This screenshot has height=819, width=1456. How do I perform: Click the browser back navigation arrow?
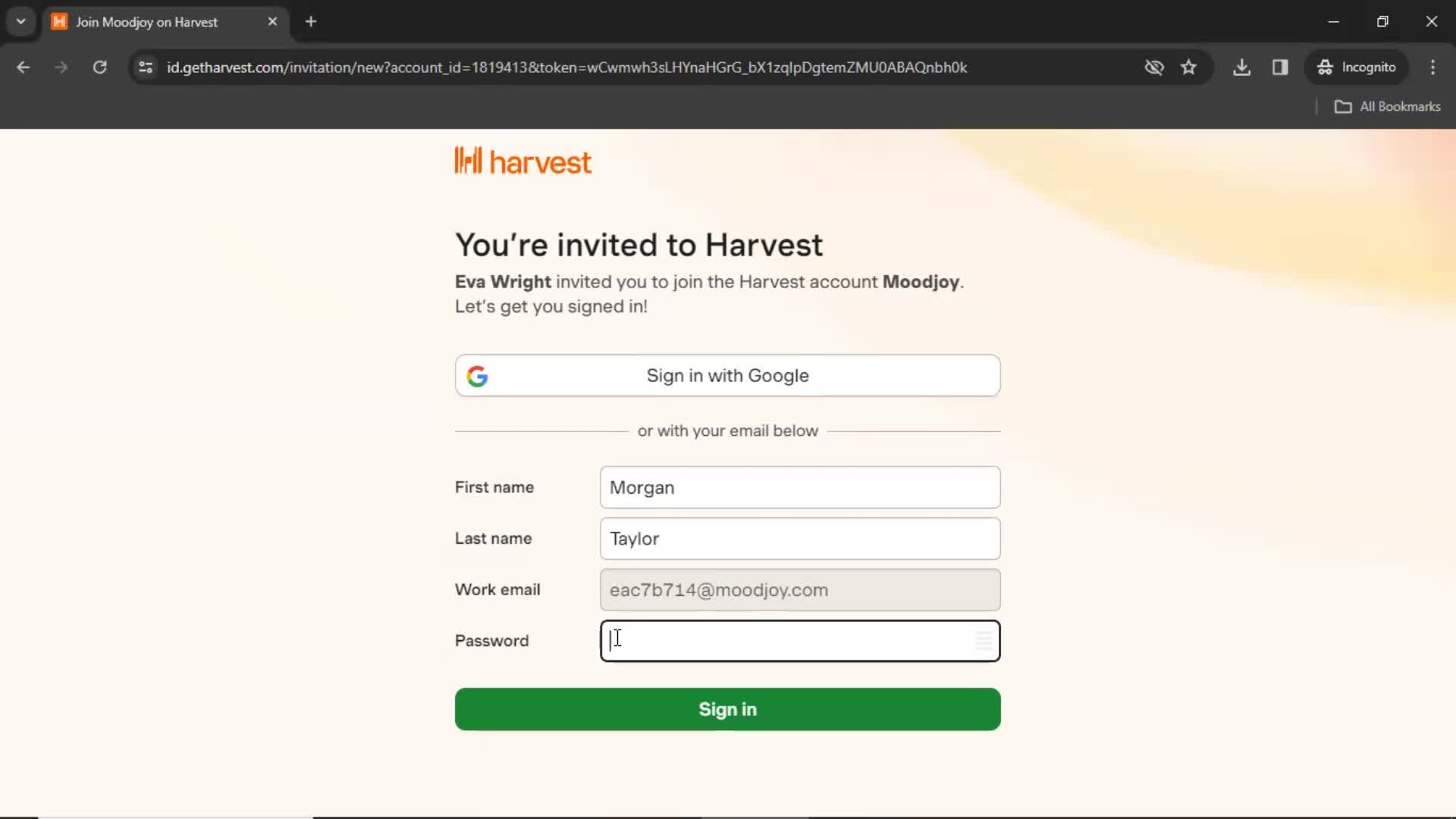point(24,67)
